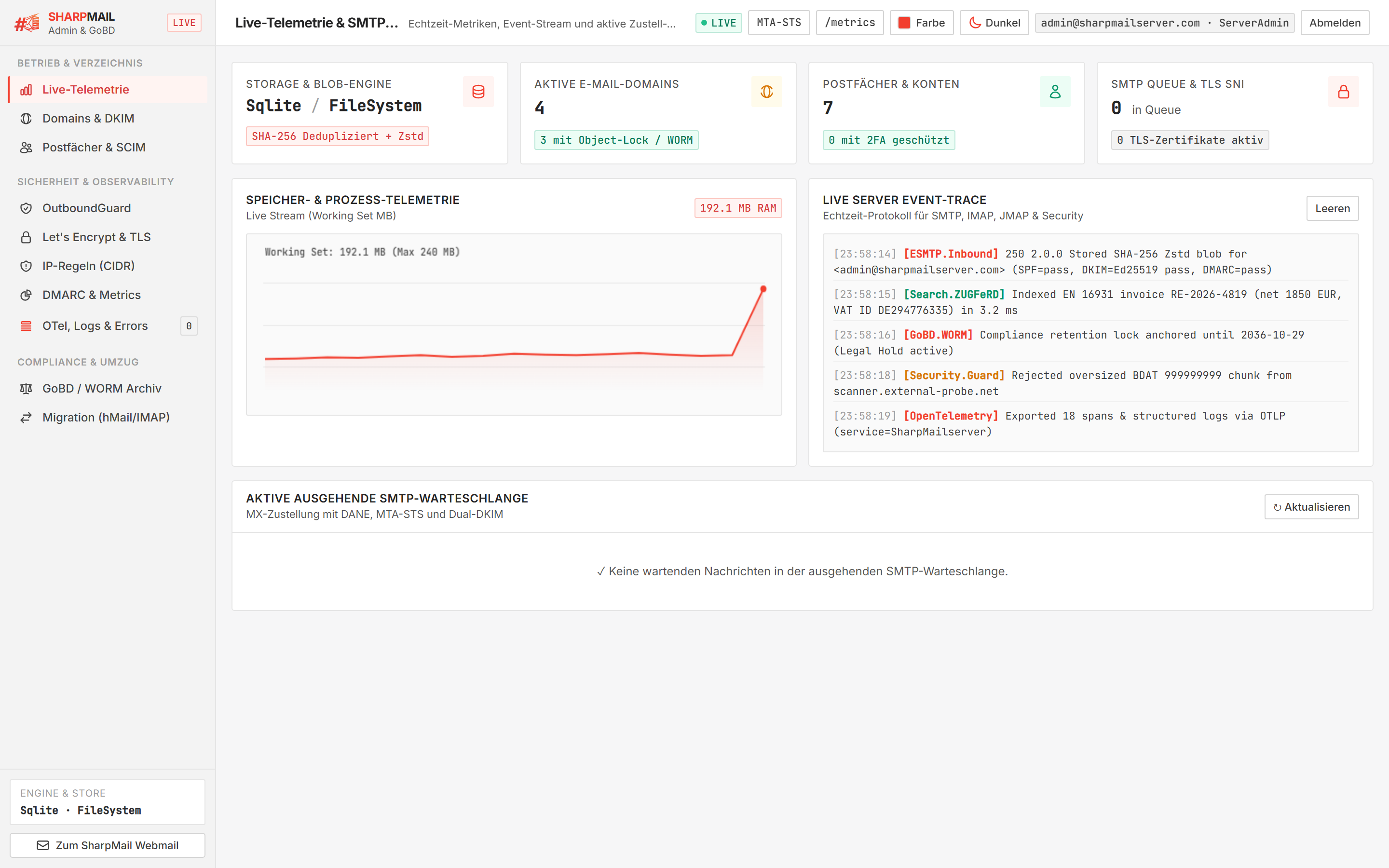Click the Migration arrows icon
Screen dimensions: 1389x868
(26, 417)
